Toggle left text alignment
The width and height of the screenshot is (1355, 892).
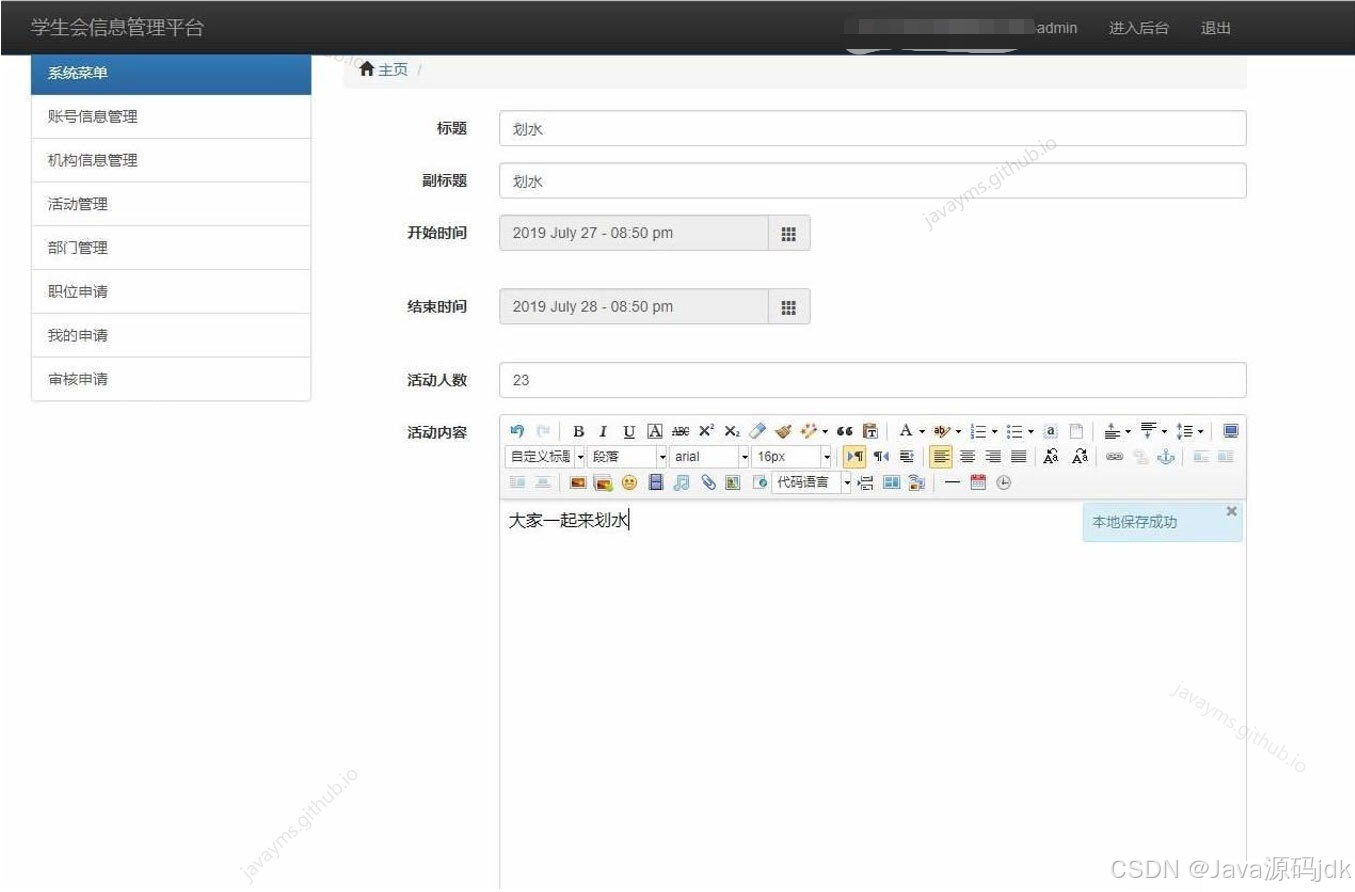coord(941,457)
